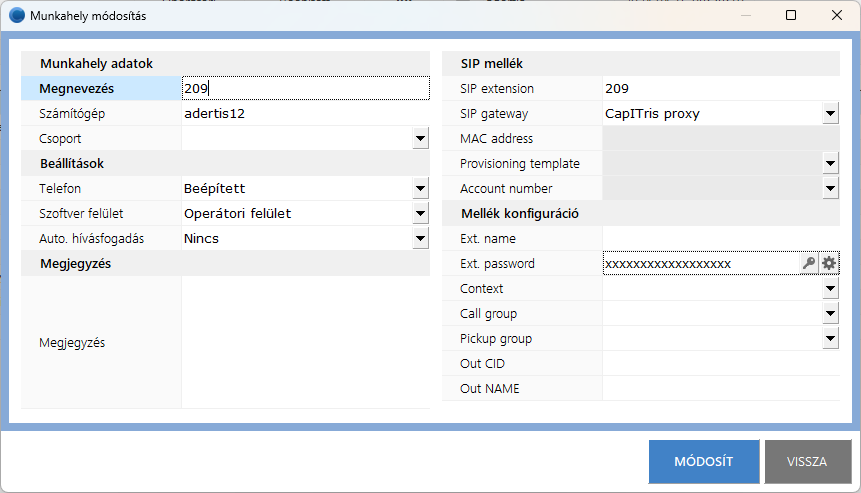Click the application icon in title bar
This screenshot has width=861, height=493.
[x=17, y=15]
